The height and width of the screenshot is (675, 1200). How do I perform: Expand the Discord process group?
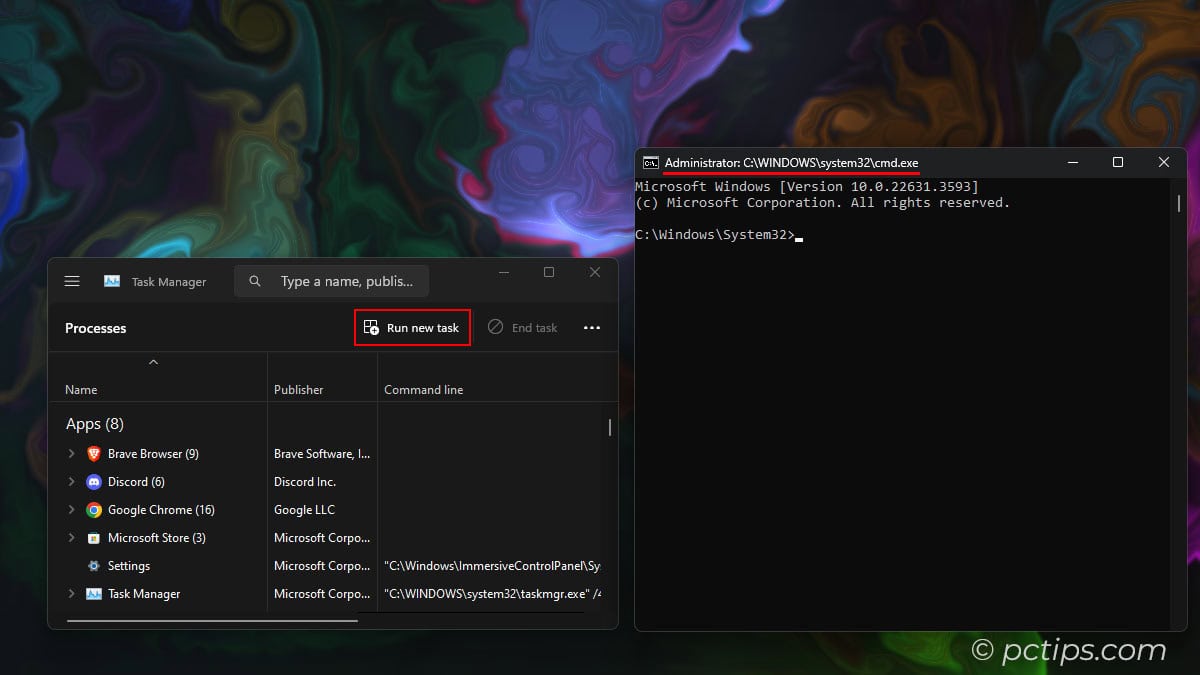tap(71, 482)
